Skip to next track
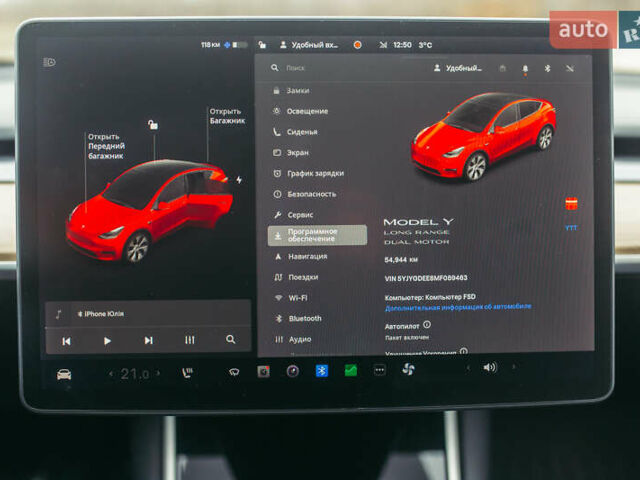Screen dimensions: 640x480 (149, 340)
